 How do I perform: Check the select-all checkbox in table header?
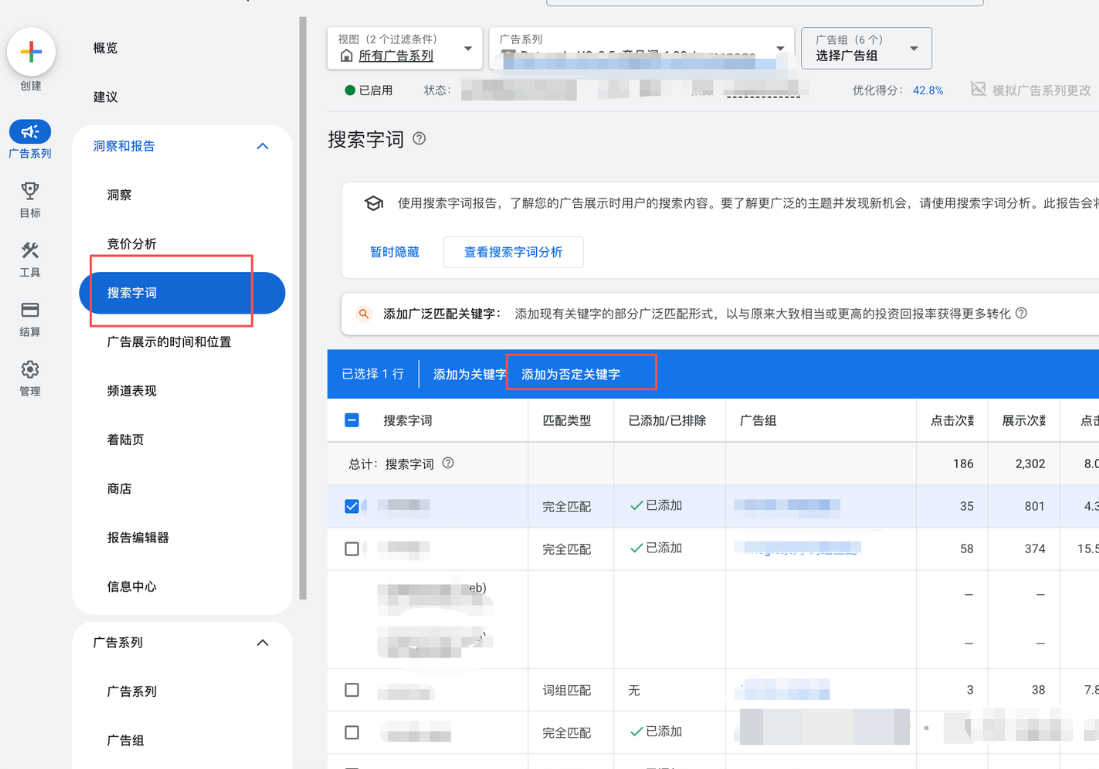point(352,420)
